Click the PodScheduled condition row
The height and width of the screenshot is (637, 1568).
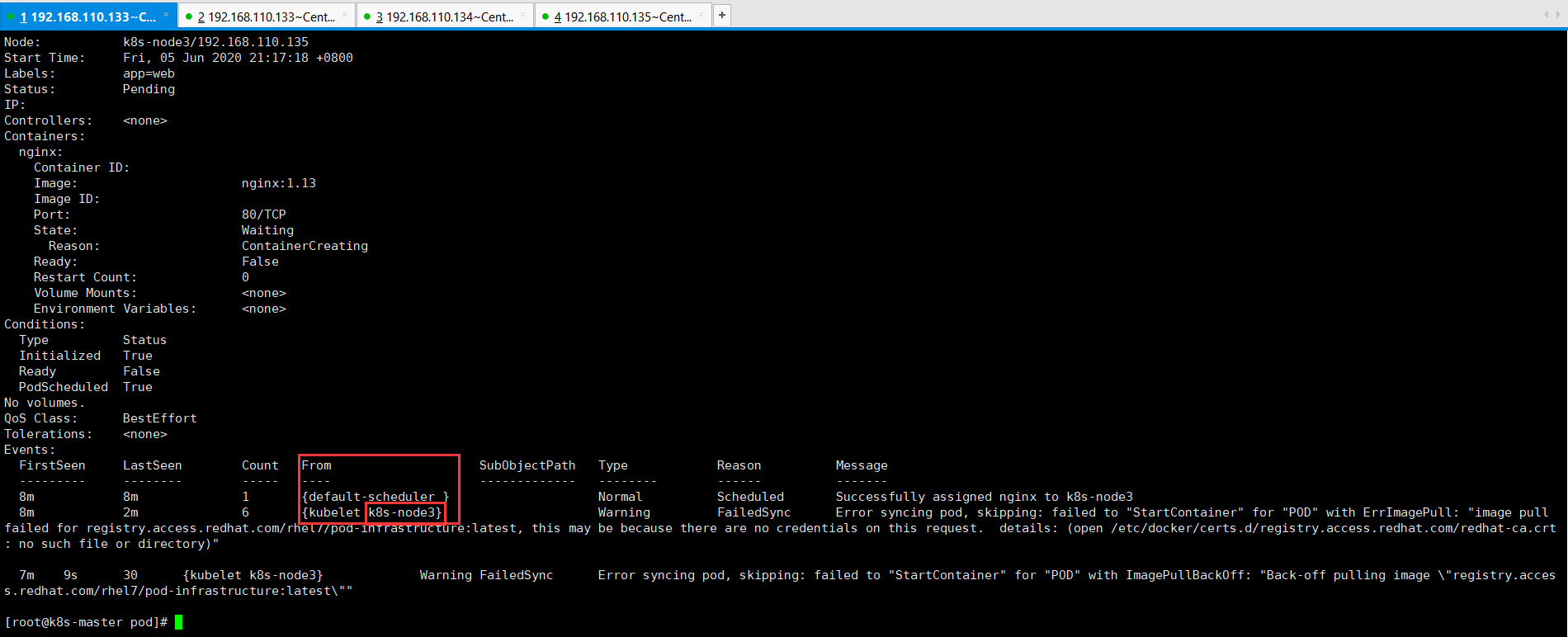[x=86, y=387]
